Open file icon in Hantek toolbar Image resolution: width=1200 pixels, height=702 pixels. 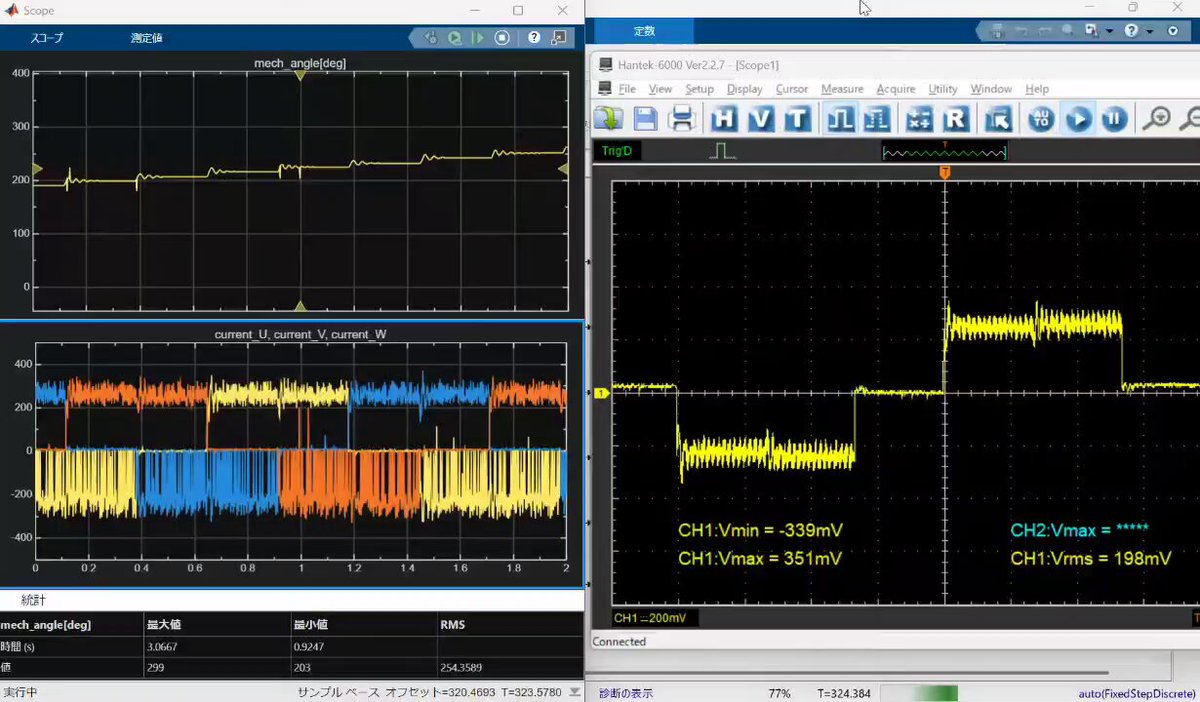click(607, 119)
